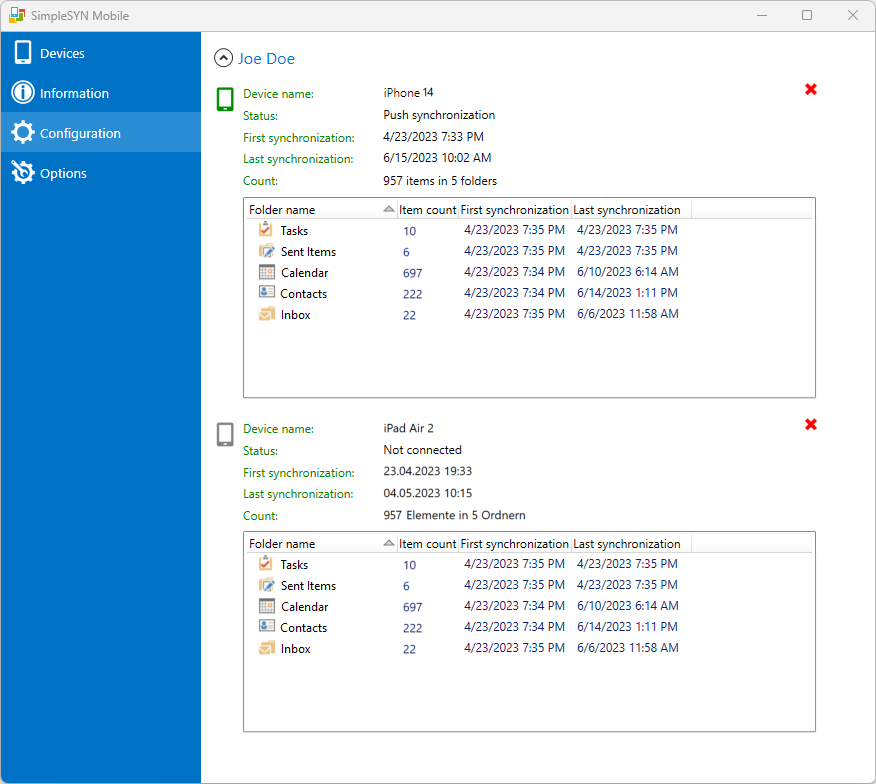Sort iPad Air 2 table by Item count
876x784 pixels.
tap(427, 544)
